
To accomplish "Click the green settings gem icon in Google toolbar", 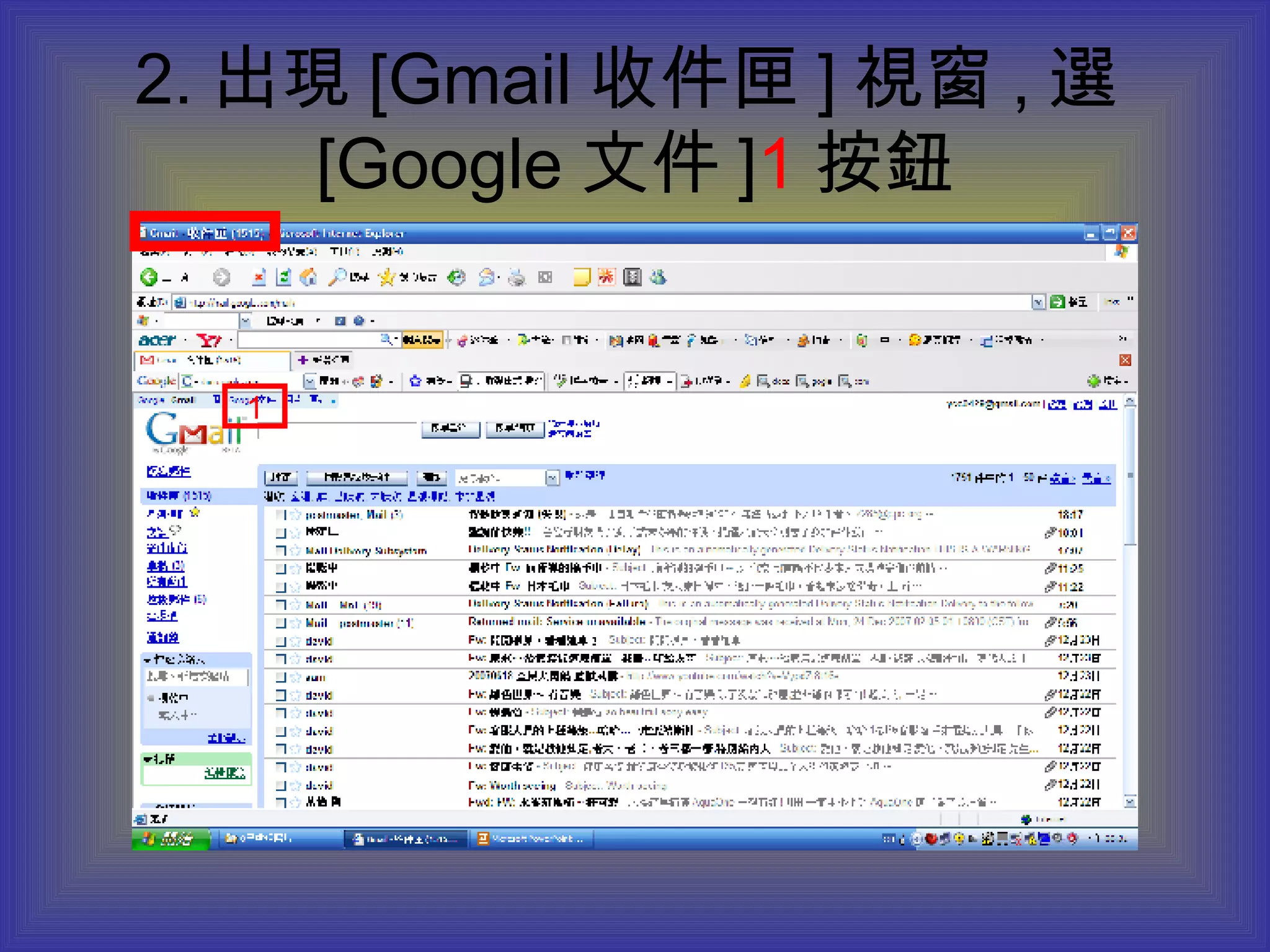I will click(x=1093, y=381).
